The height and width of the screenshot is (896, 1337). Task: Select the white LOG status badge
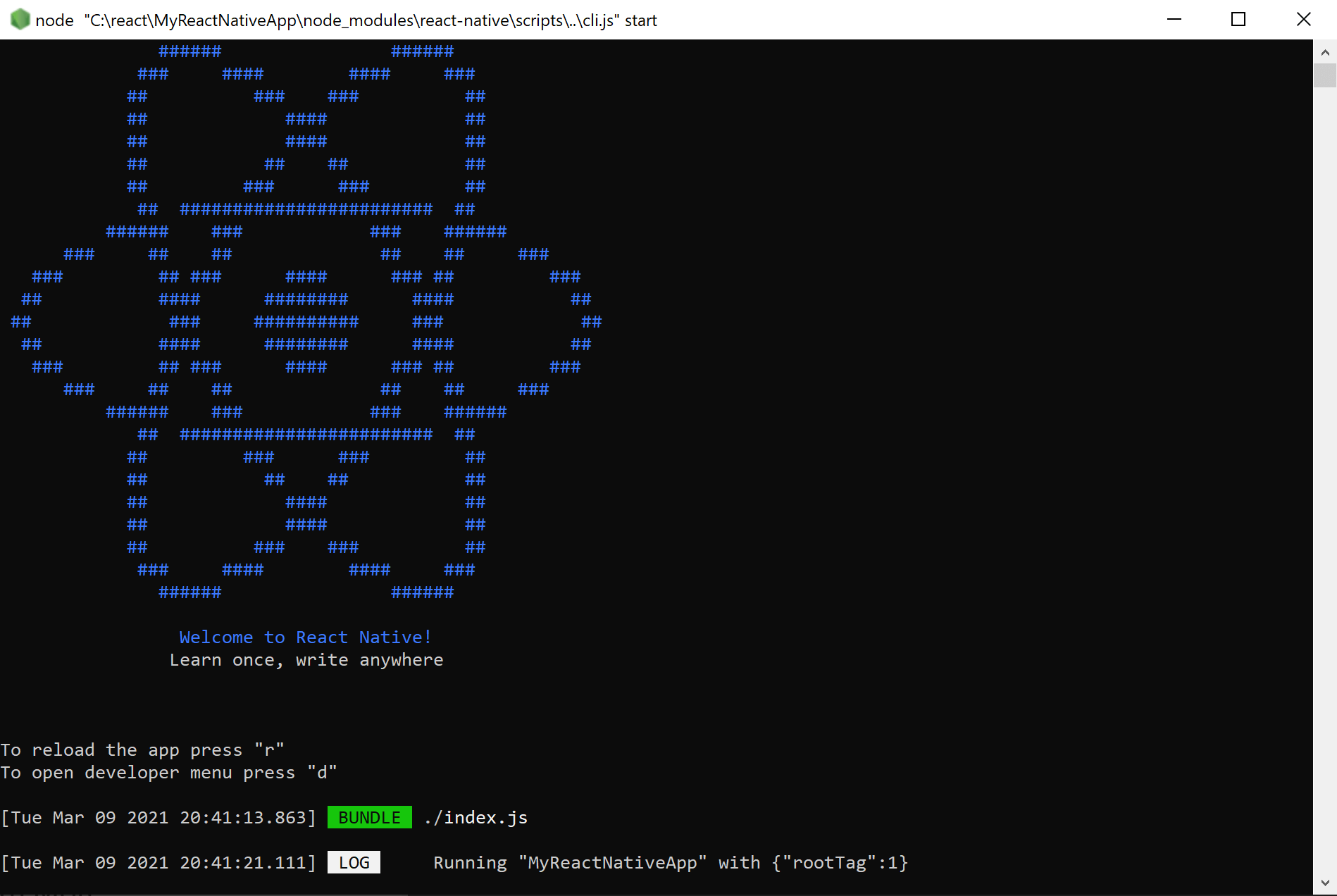pos(354,862)
